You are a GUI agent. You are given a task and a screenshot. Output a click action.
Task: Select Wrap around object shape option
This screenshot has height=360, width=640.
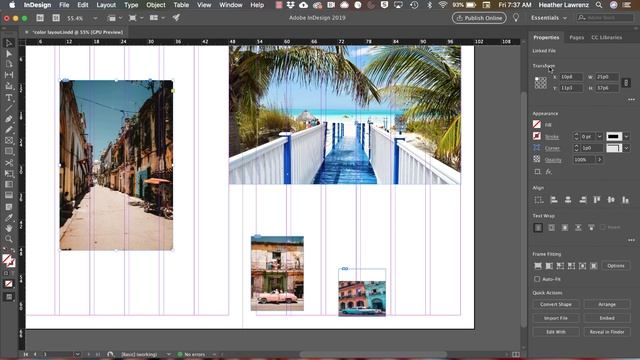coord(565,227)
